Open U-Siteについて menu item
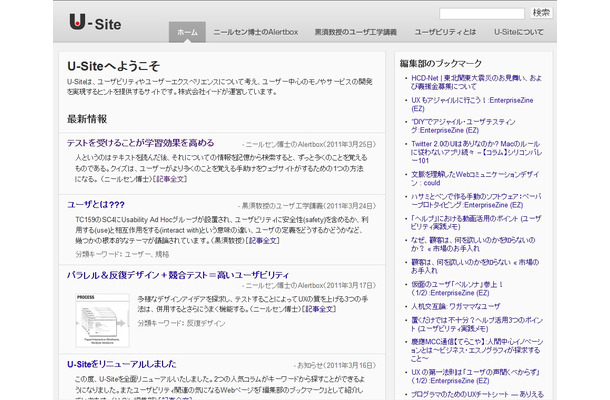 point(519,32)
